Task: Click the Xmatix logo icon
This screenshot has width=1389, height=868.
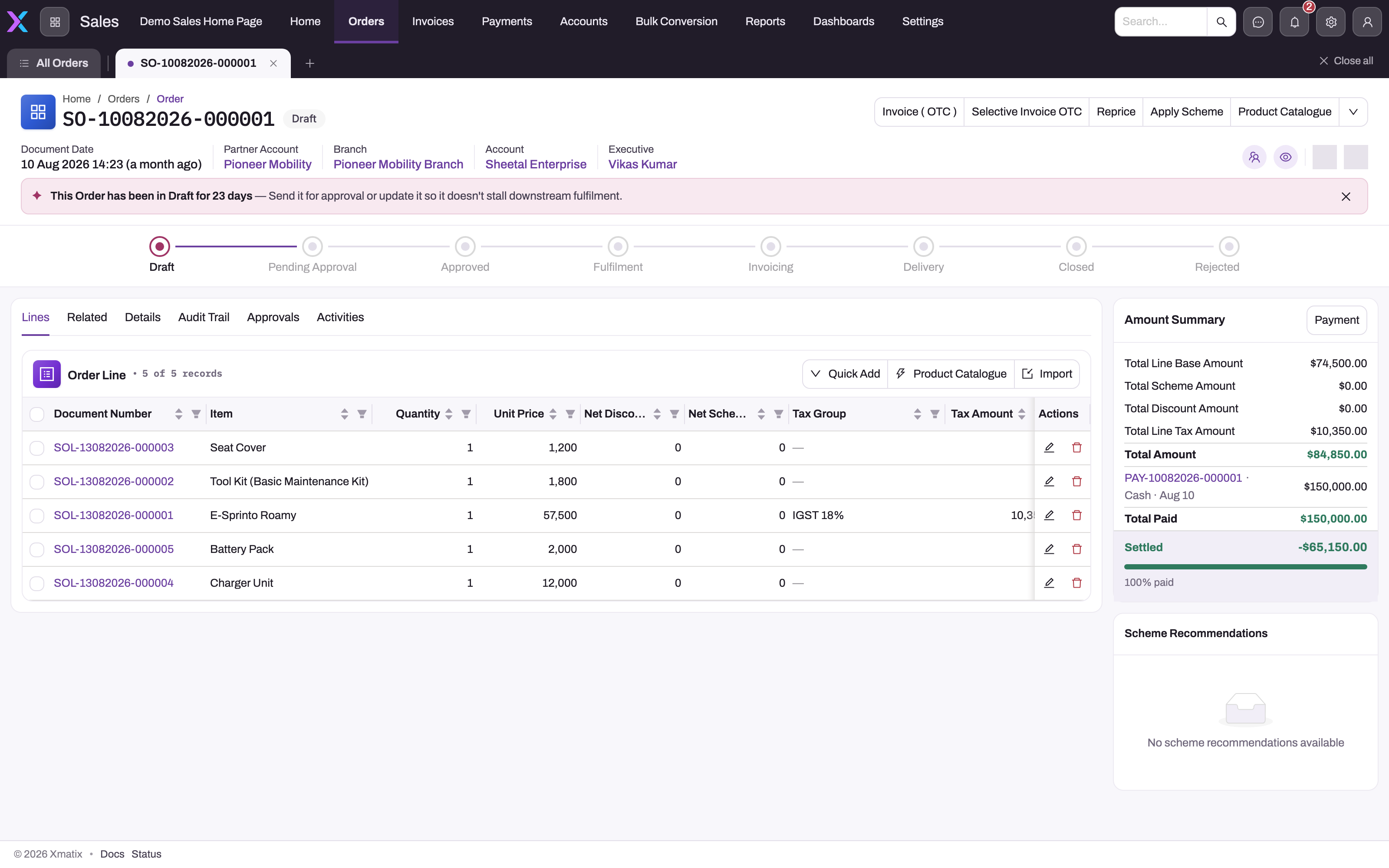Action: click(17, 22)
